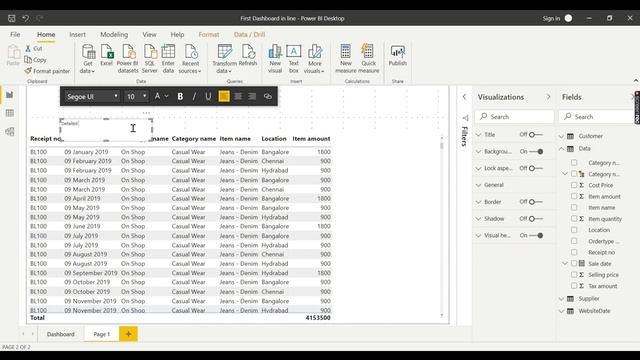Align text left in text toolbar
The height and width of the screenshot is (360, 640).
pos(224,96)
